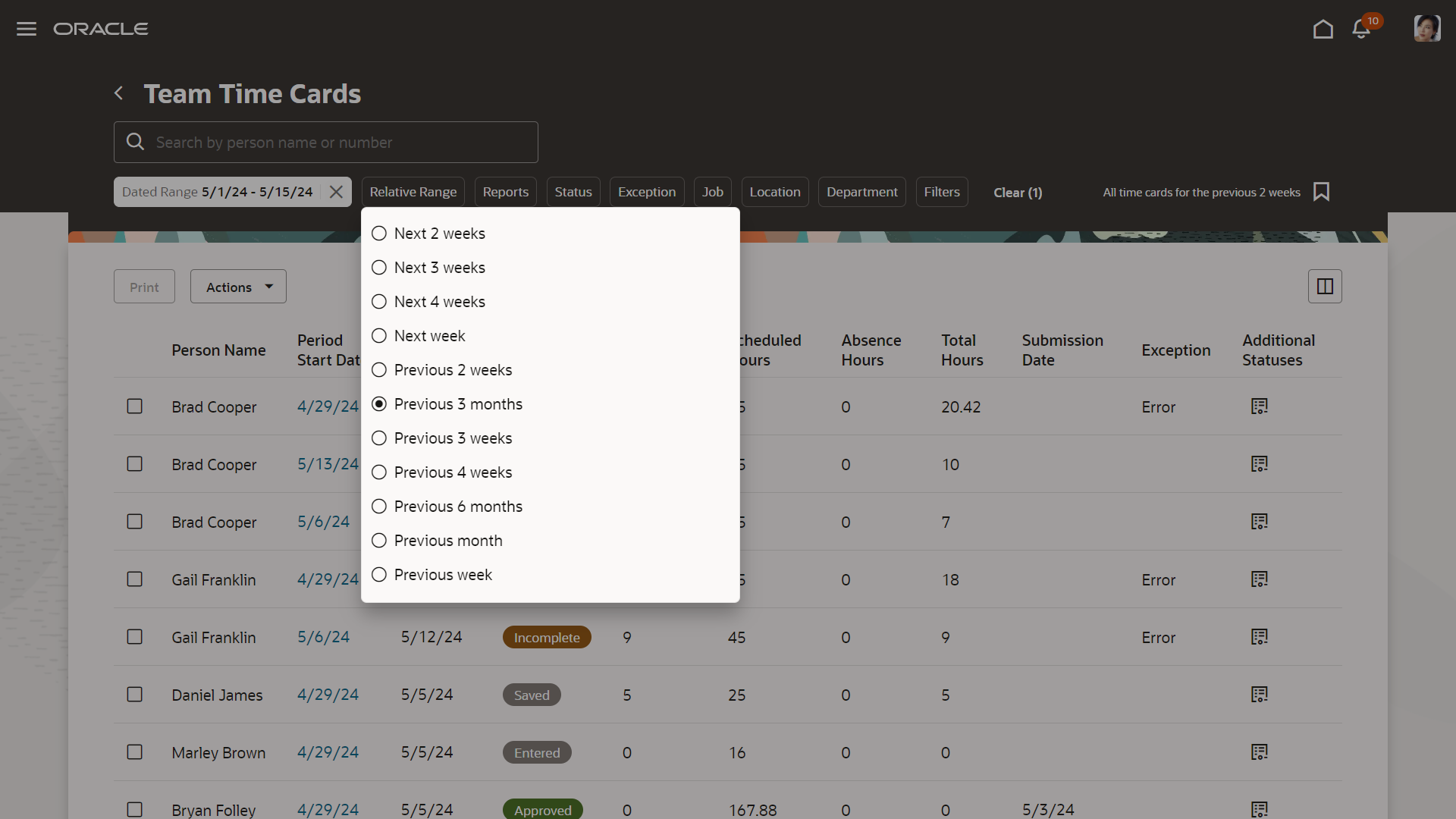Image resolution: width=1456 pixels, height=819 pixels.
Task: Open the notifications bell
Action: pyautogui.click(x=1361, y=29)
